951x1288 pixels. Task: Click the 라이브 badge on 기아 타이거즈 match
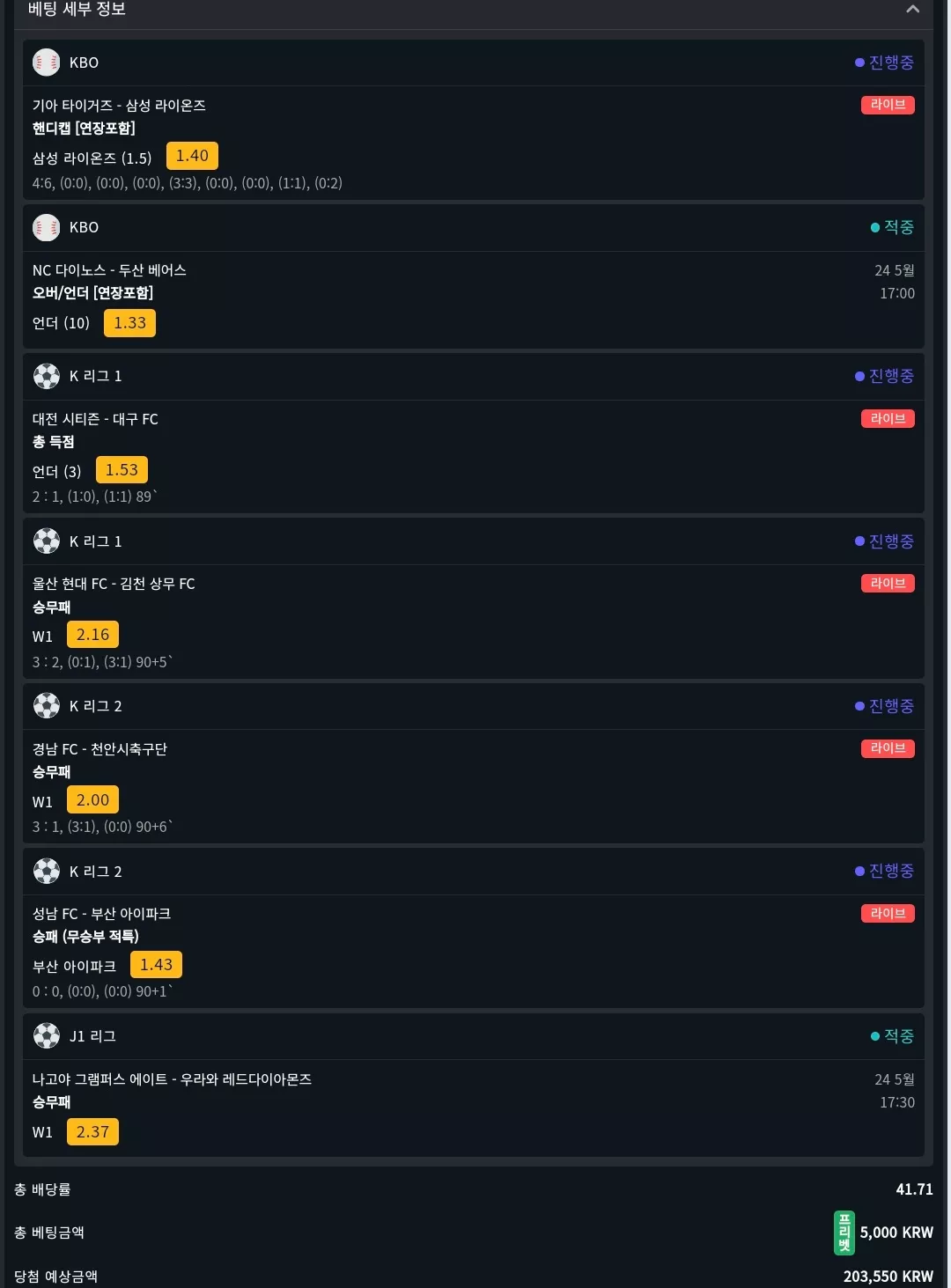pyautogui.click(x=888, y=105)
